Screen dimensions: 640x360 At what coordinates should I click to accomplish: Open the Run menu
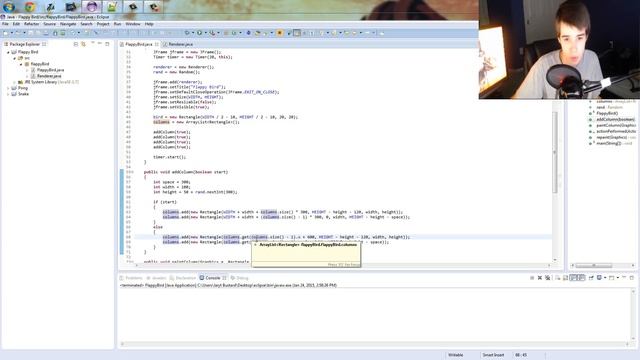[x=118, y=24]
